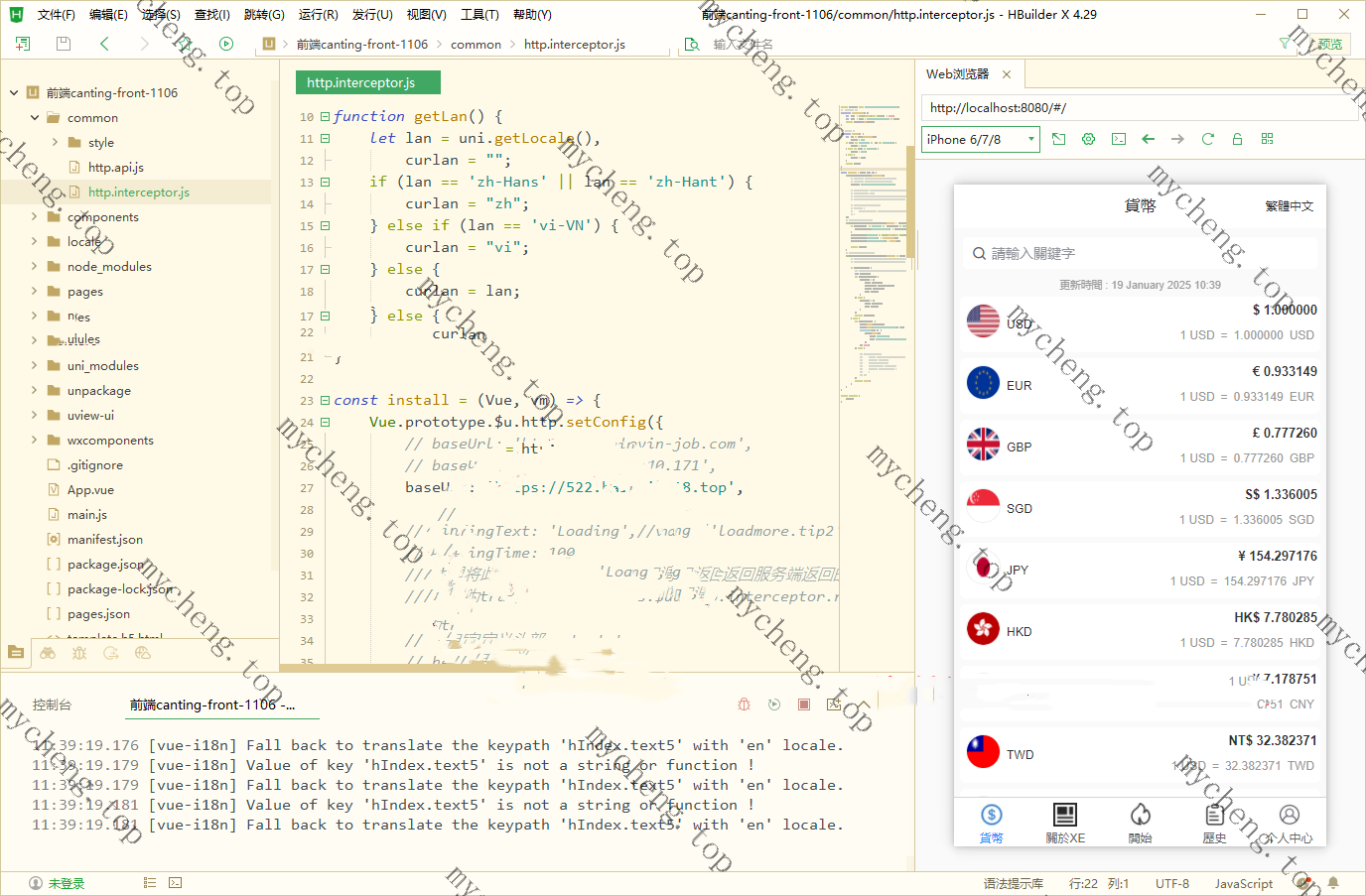1366x896 pixels.
Task: Open the 開始 tab in the app
Action: click(1141, 824)
